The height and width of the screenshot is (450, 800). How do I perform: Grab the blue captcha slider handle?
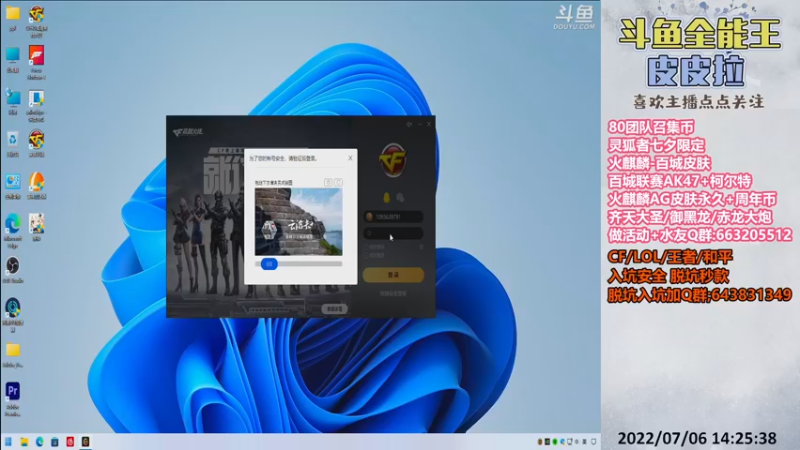point(269,264)
